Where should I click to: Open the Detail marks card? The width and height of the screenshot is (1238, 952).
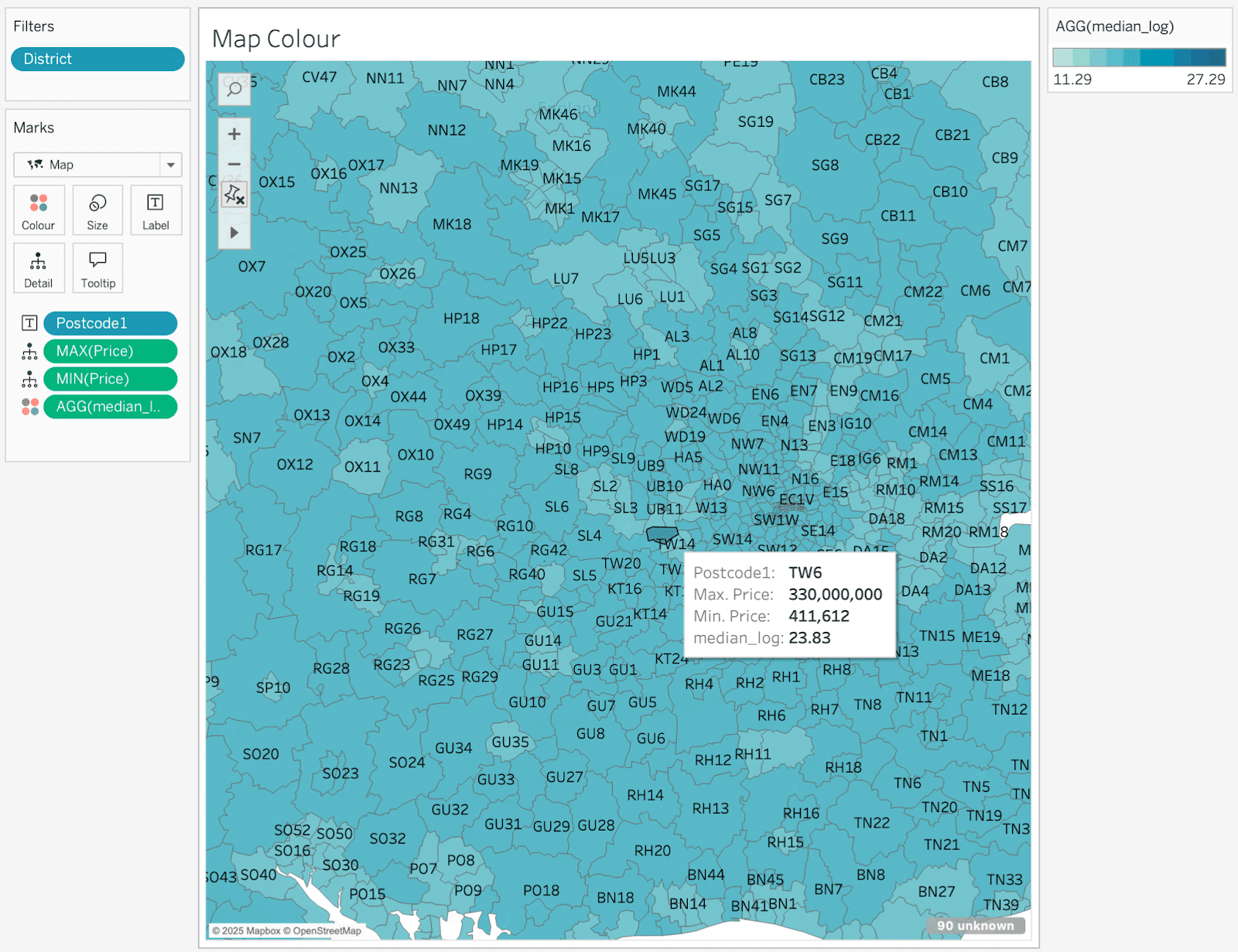tap(39, 268)
